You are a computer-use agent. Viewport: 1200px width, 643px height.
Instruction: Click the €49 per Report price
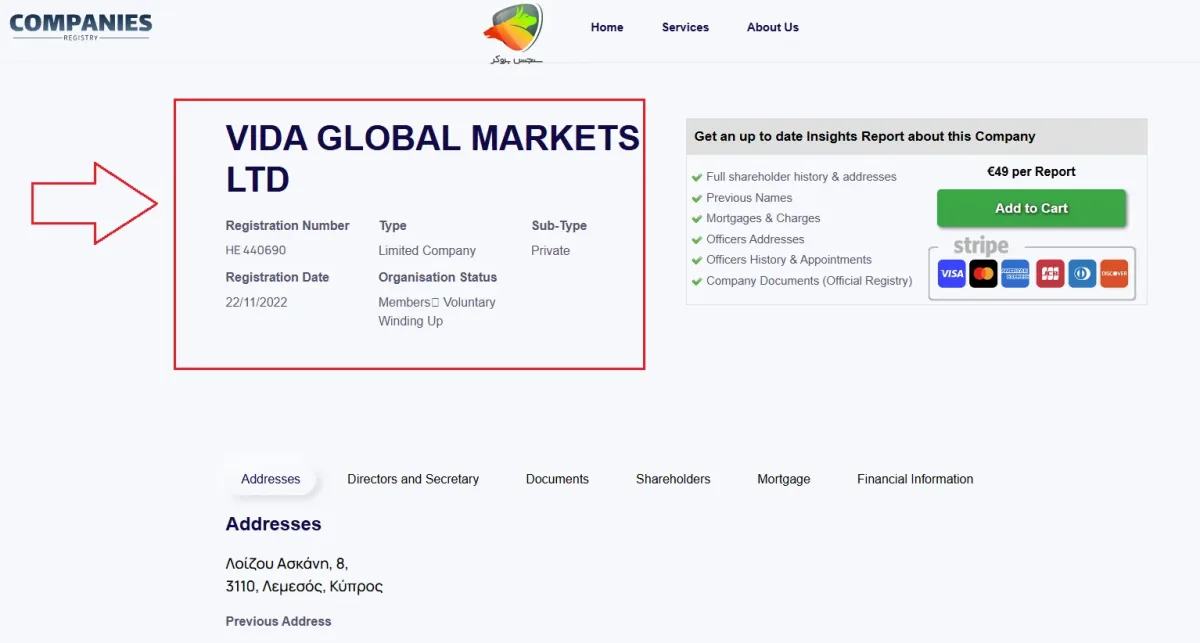click(x=1031, y=172)
